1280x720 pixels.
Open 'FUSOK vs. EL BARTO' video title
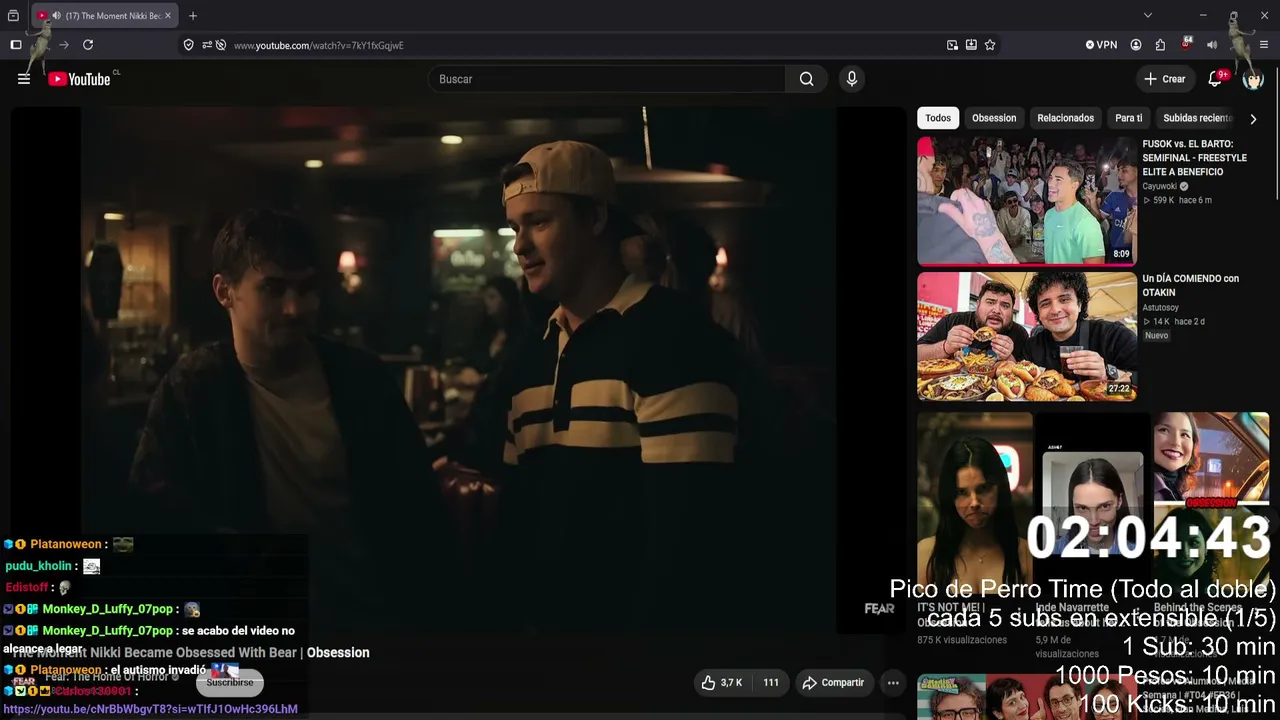click(x=1195, y=158)
